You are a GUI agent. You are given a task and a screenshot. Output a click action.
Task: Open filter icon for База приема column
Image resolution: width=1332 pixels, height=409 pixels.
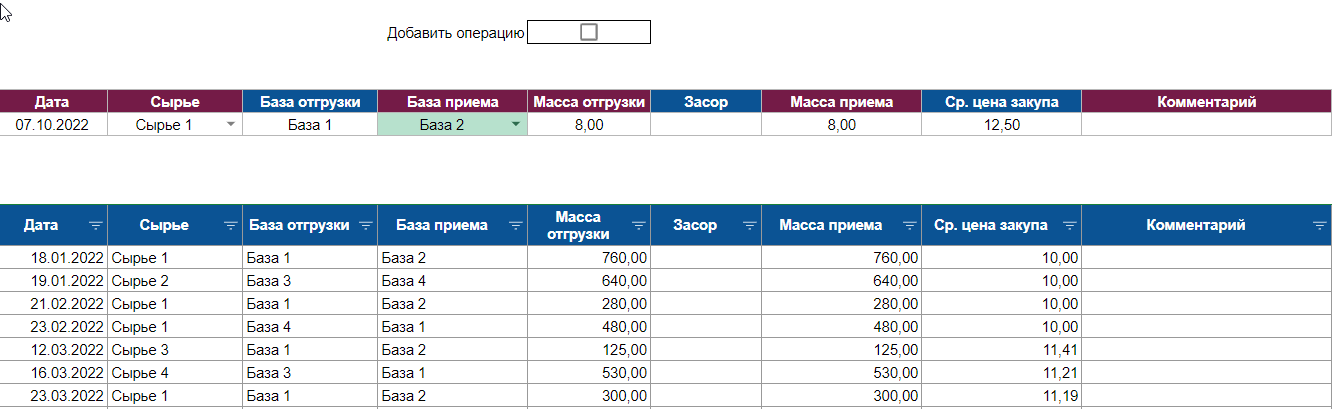pos(515,226)
